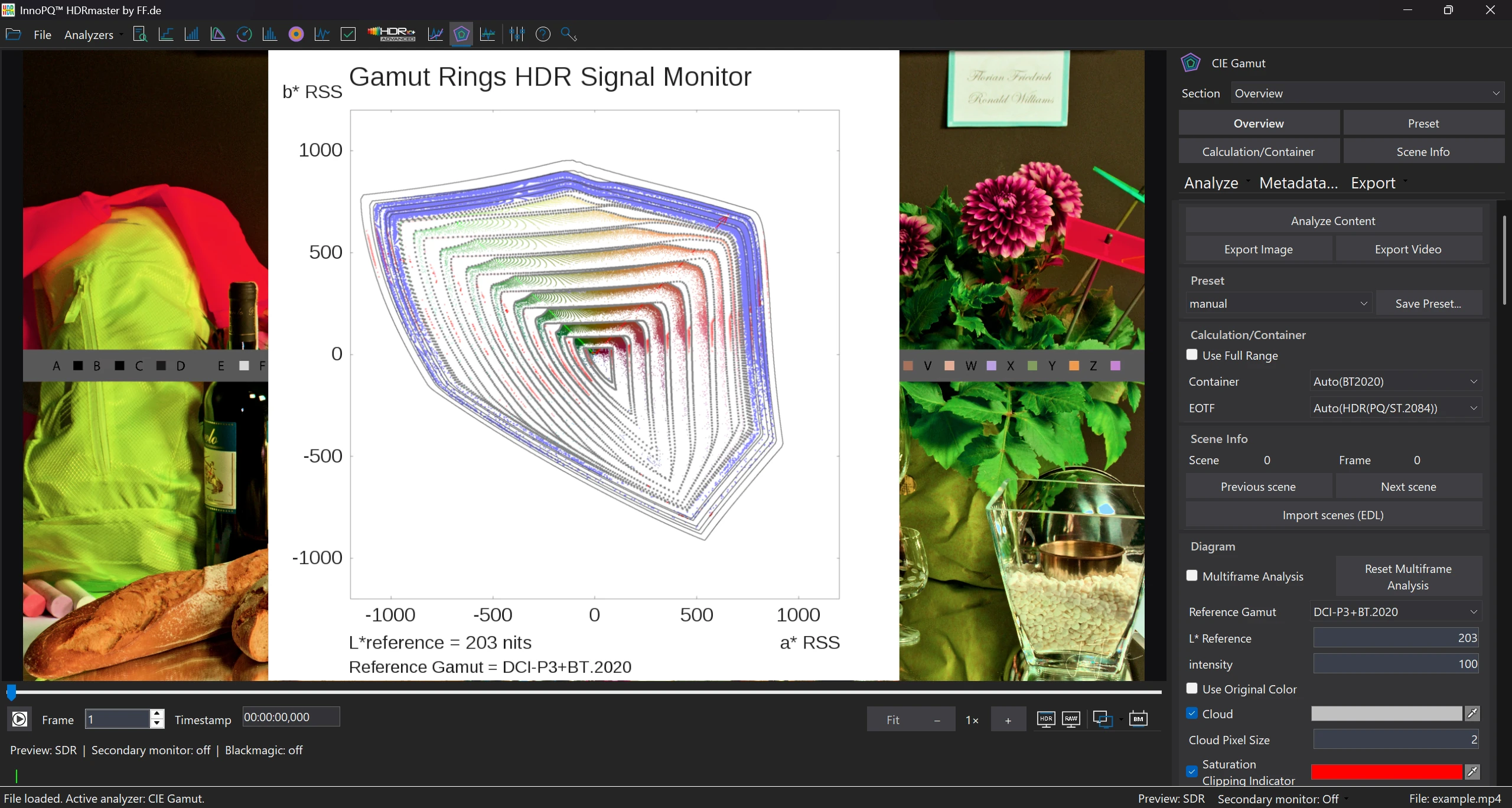Click the red clipping indicator swatch
The width and height of the screenshot is (1512, 808).
1386,771
